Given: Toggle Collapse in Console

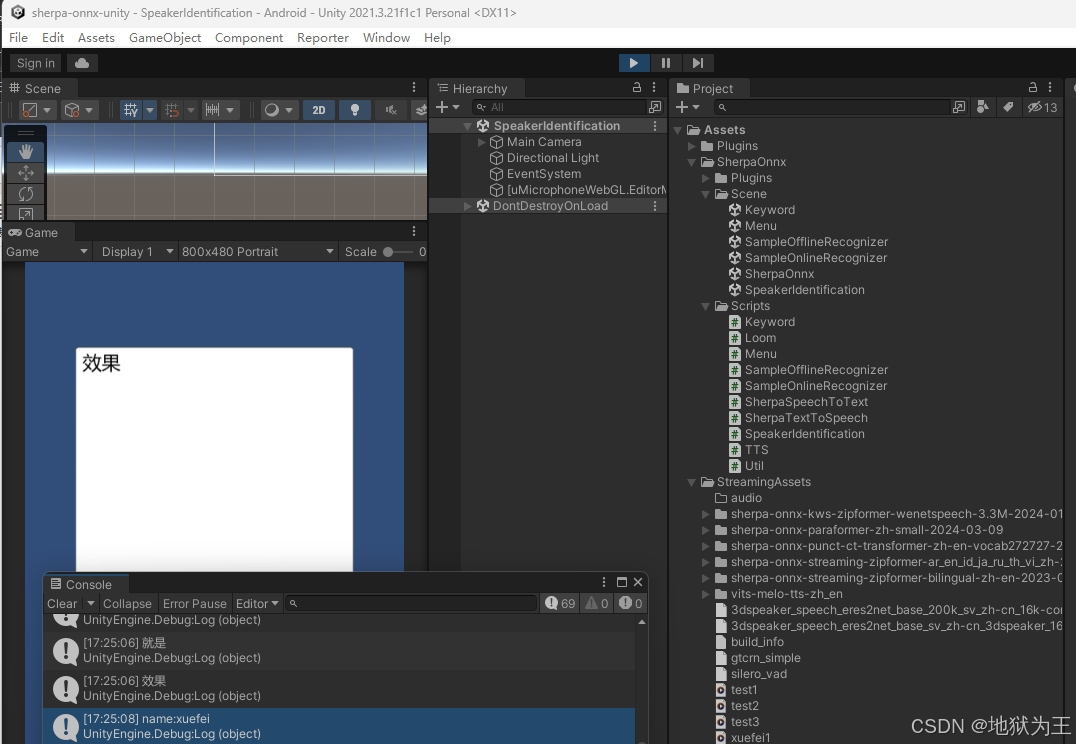Looking at the screenshot, I should 127,603.
